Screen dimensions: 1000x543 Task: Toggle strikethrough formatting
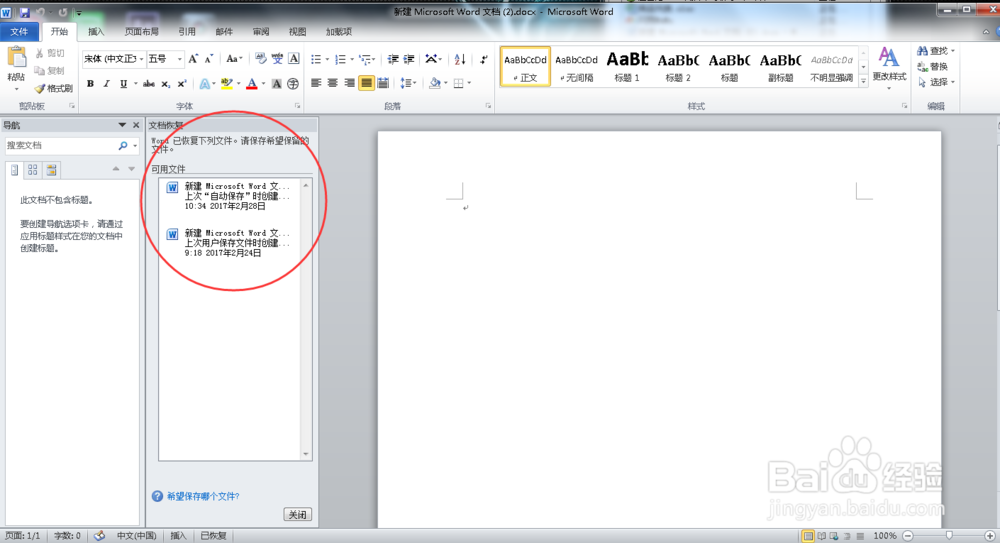[149, 84]
